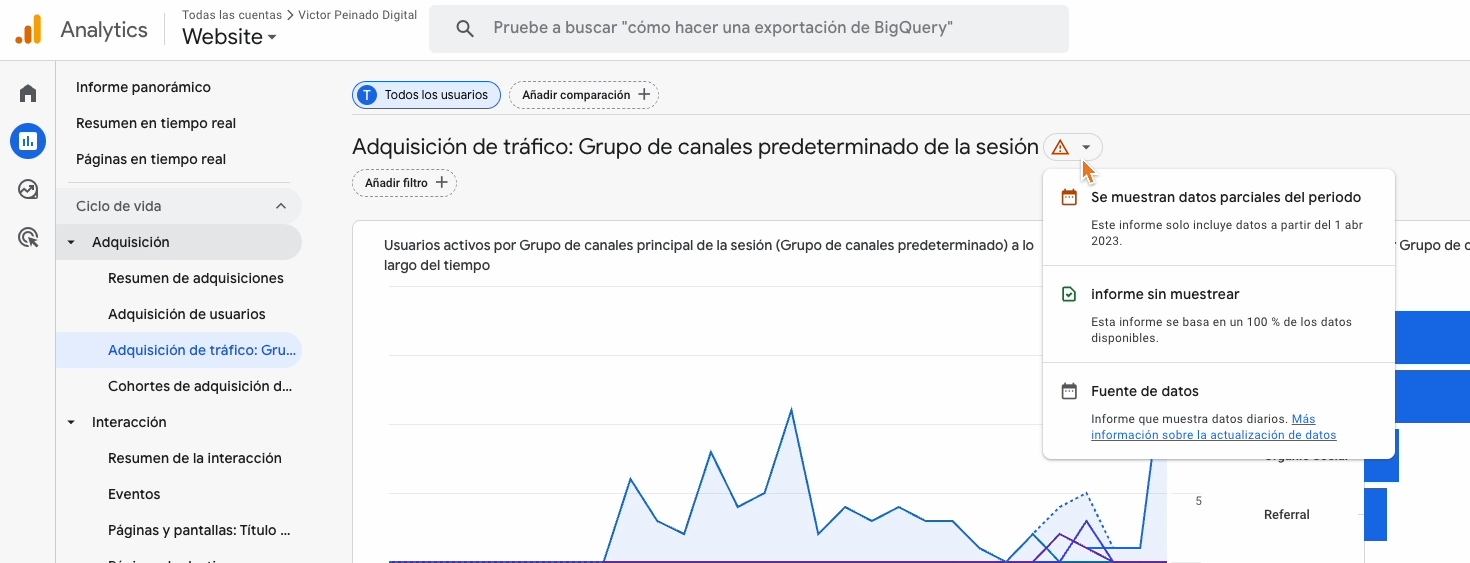This screenshot has height=563, width=1470.
Task: Click the Todos los usuarios chip
Action: coord(426,95)
